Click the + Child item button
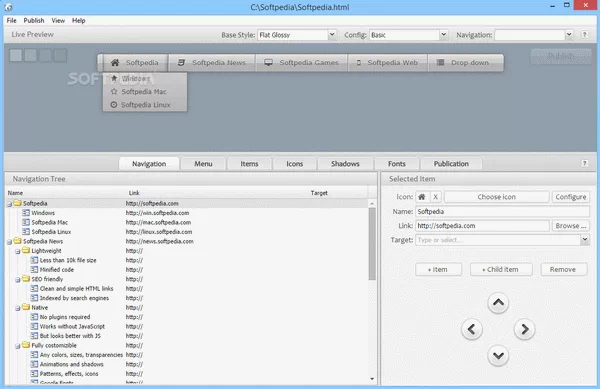 (501, 269)
